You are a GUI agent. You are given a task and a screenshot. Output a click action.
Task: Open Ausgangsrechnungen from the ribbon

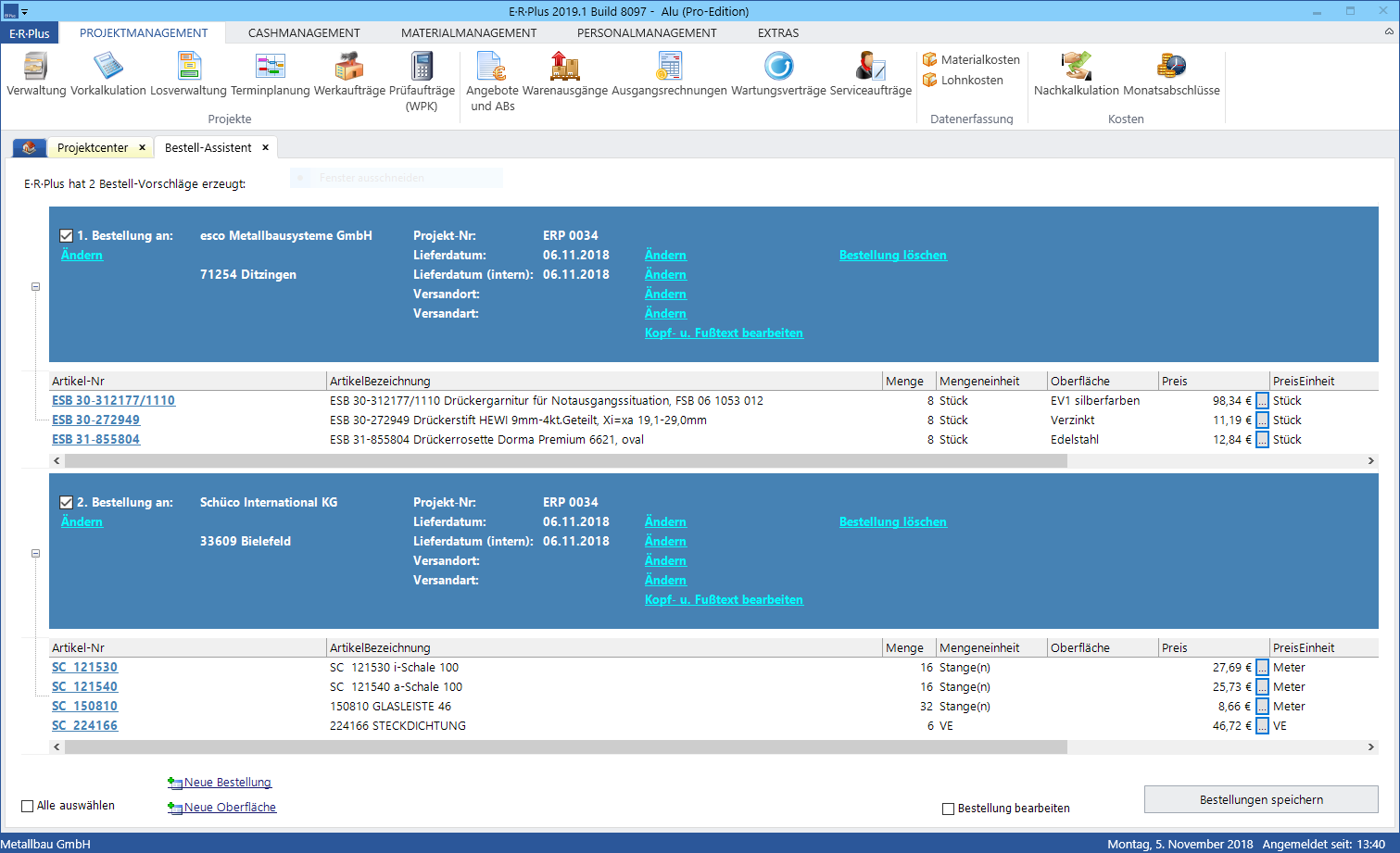[x=669, y=74]
